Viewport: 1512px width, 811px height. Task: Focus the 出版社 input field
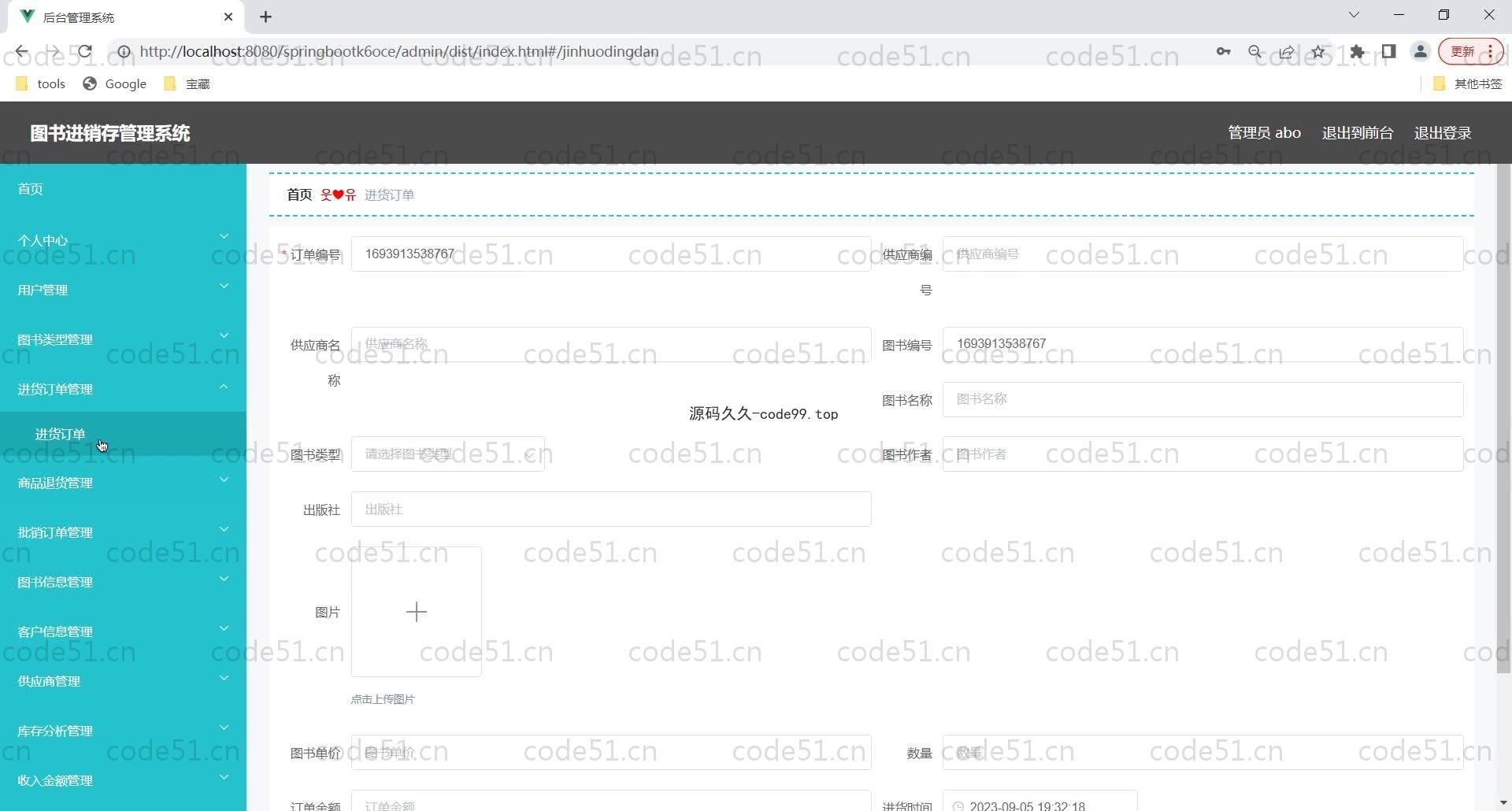coord(611,509)
